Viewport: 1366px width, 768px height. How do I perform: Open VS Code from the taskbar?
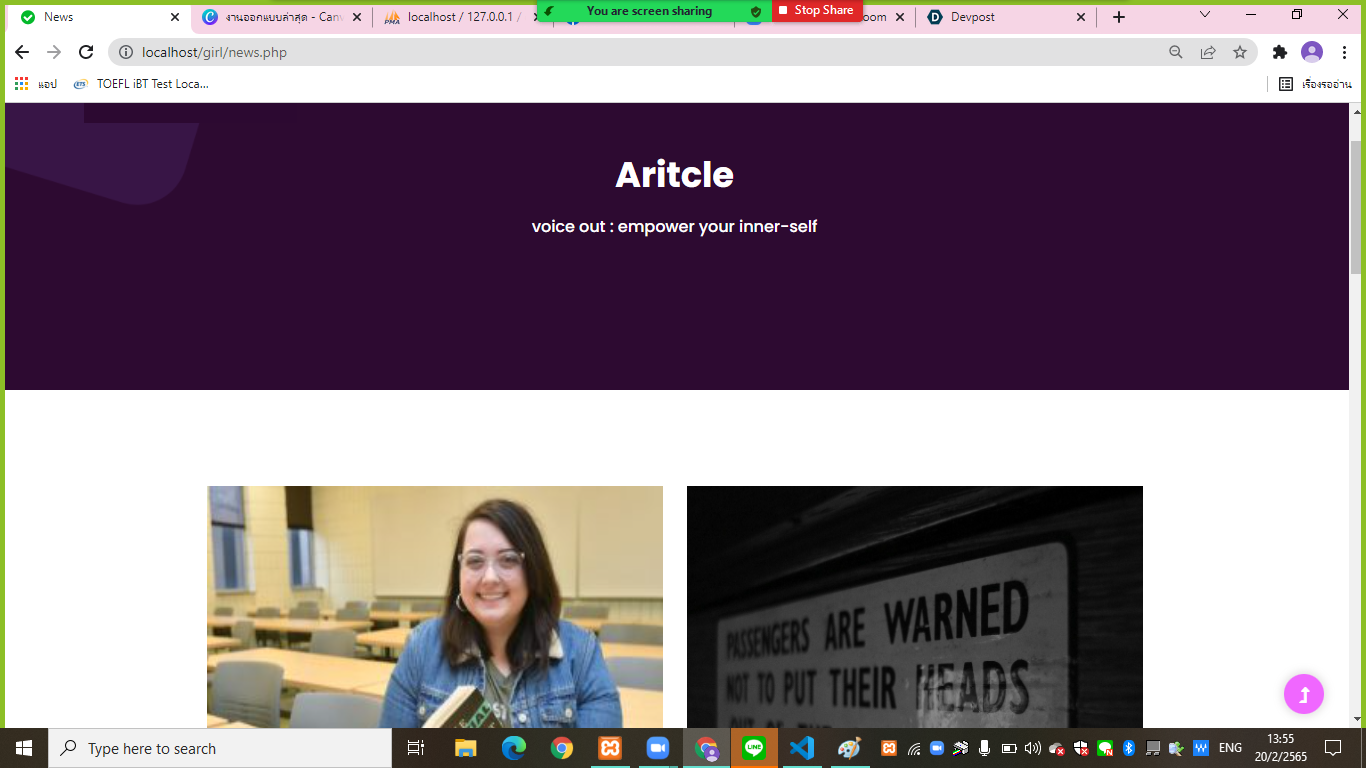(801, 748)
